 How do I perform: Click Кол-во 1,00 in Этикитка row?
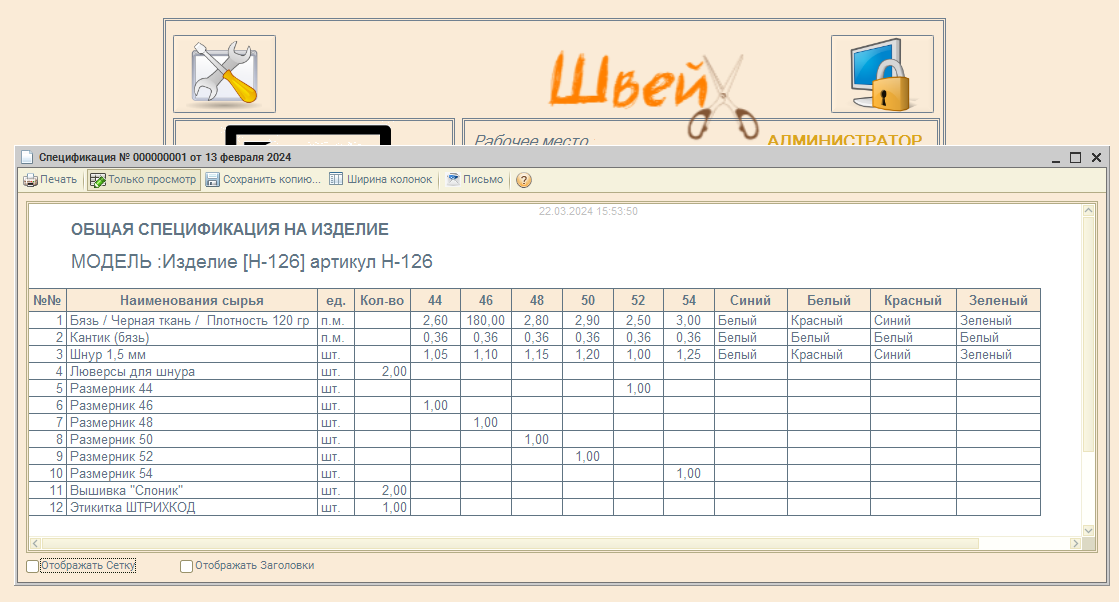coord(382,508)
